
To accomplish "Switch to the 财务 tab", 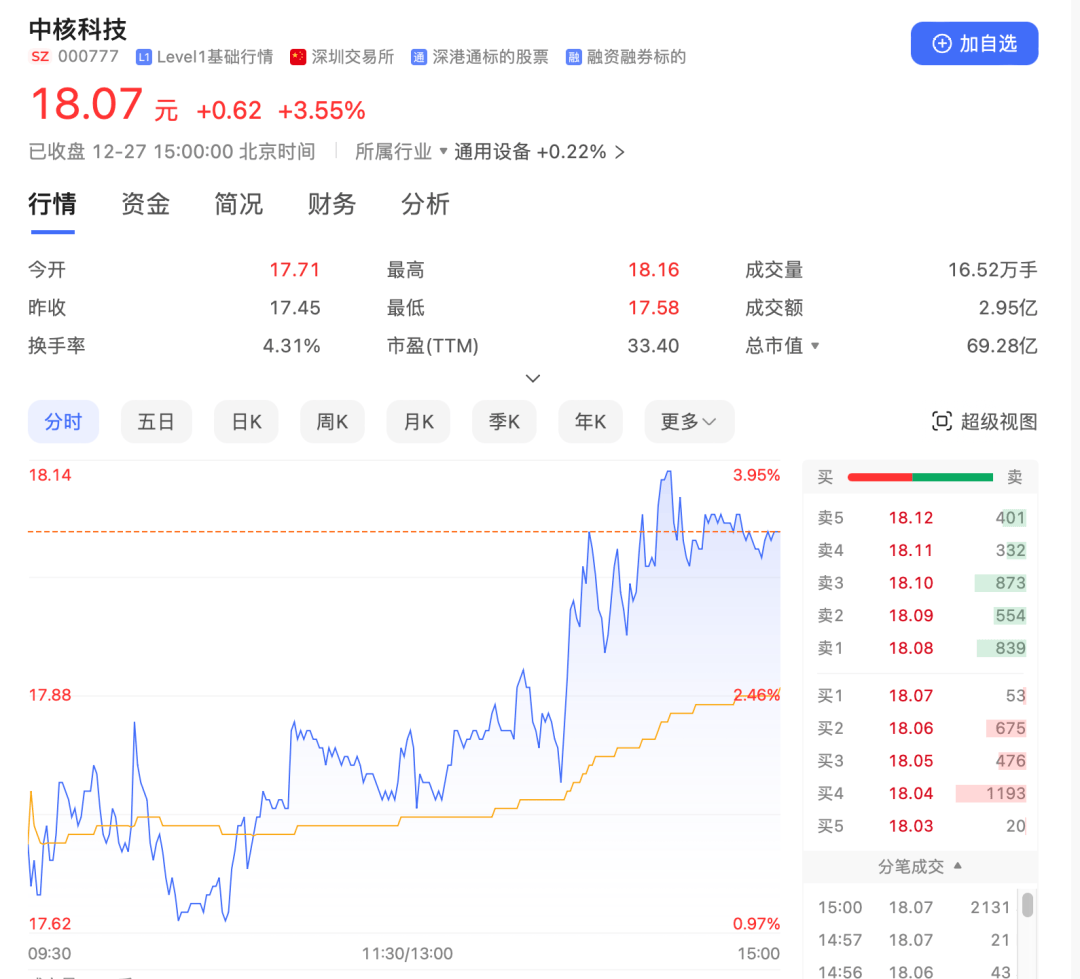I will [331, 204].
